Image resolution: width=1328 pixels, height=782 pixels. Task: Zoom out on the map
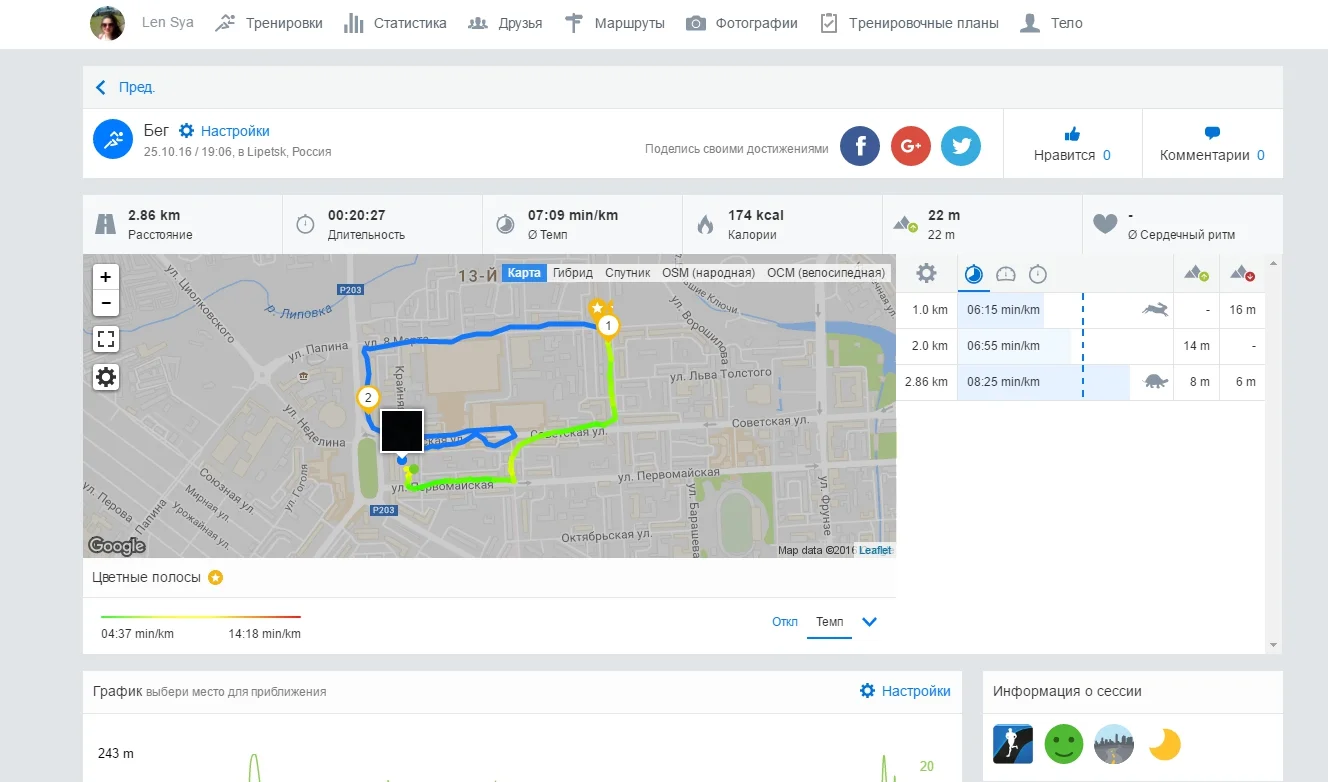click(x=106, y=303)
